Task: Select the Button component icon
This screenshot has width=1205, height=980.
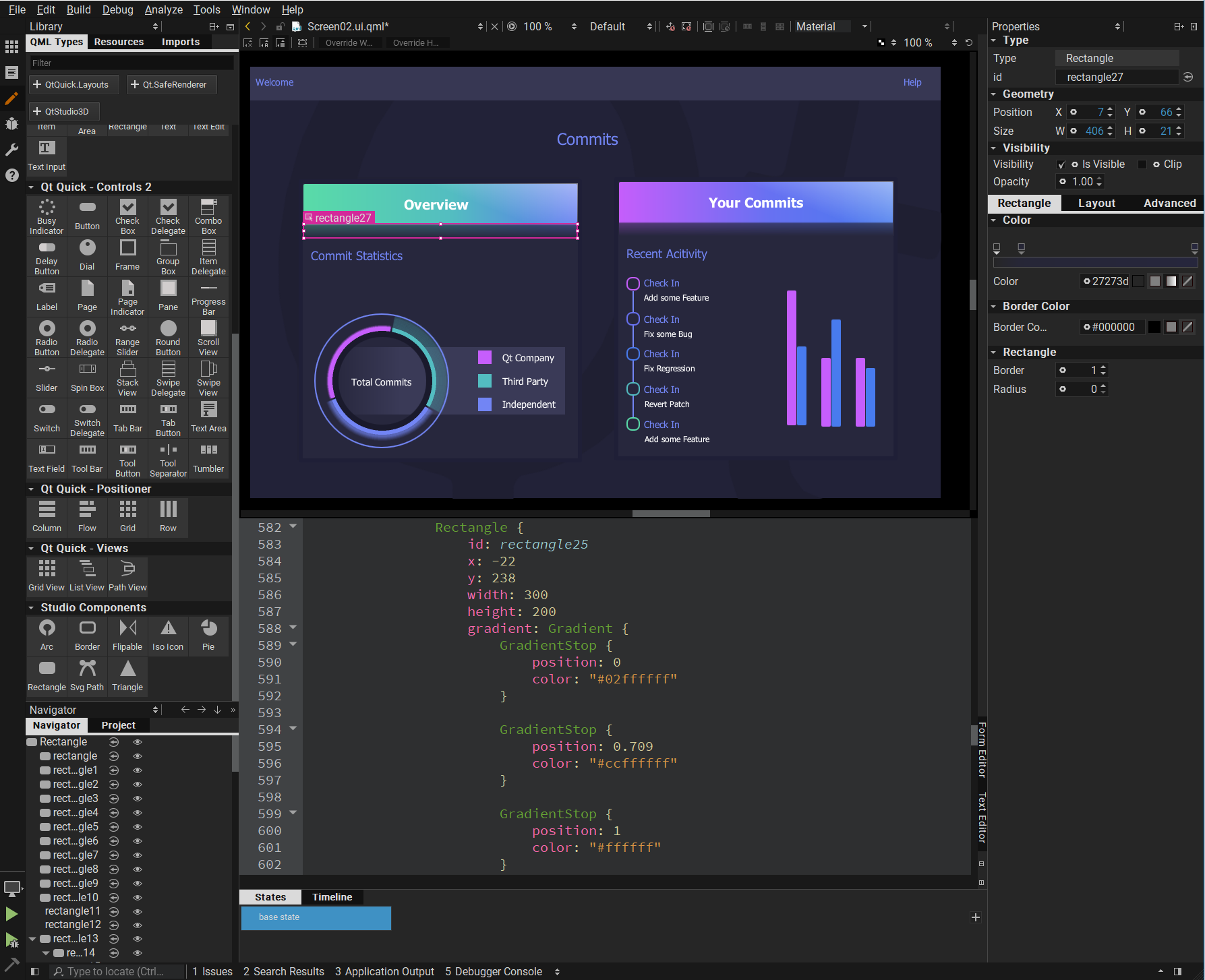Action: coord(86,207)
